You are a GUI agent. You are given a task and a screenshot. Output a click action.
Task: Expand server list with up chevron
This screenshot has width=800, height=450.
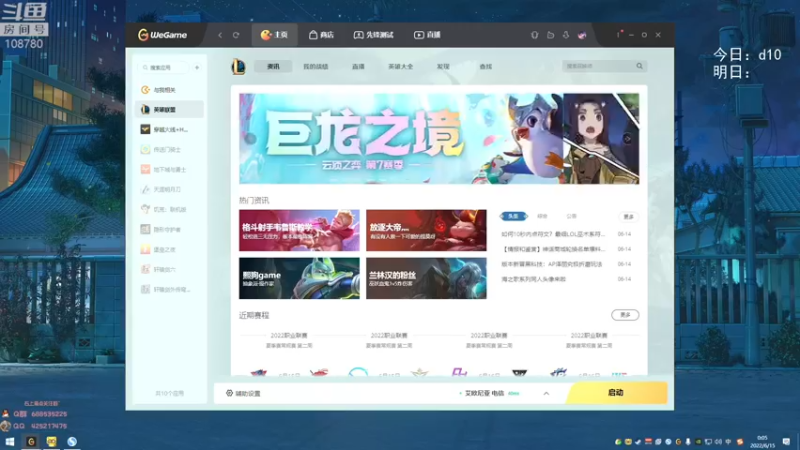546,393
